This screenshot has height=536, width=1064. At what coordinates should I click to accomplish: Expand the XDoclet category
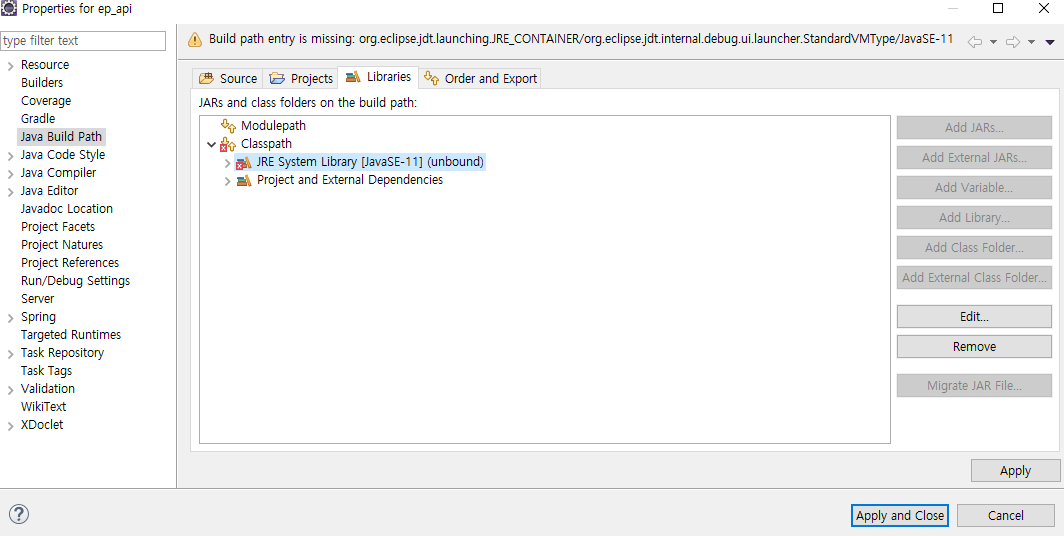tap(10, 426)
